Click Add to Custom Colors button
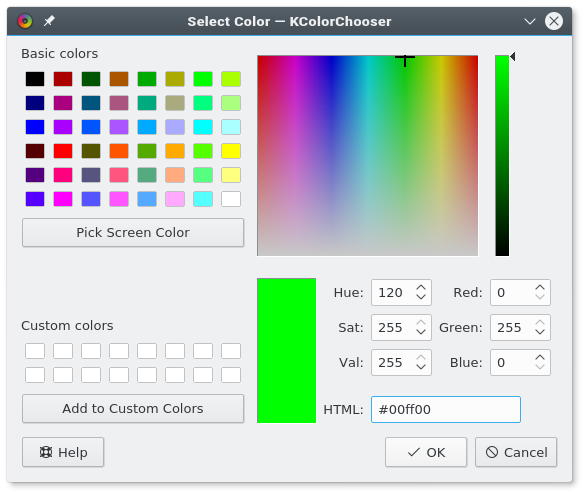The image size is (585, 495). pos(133,408)
